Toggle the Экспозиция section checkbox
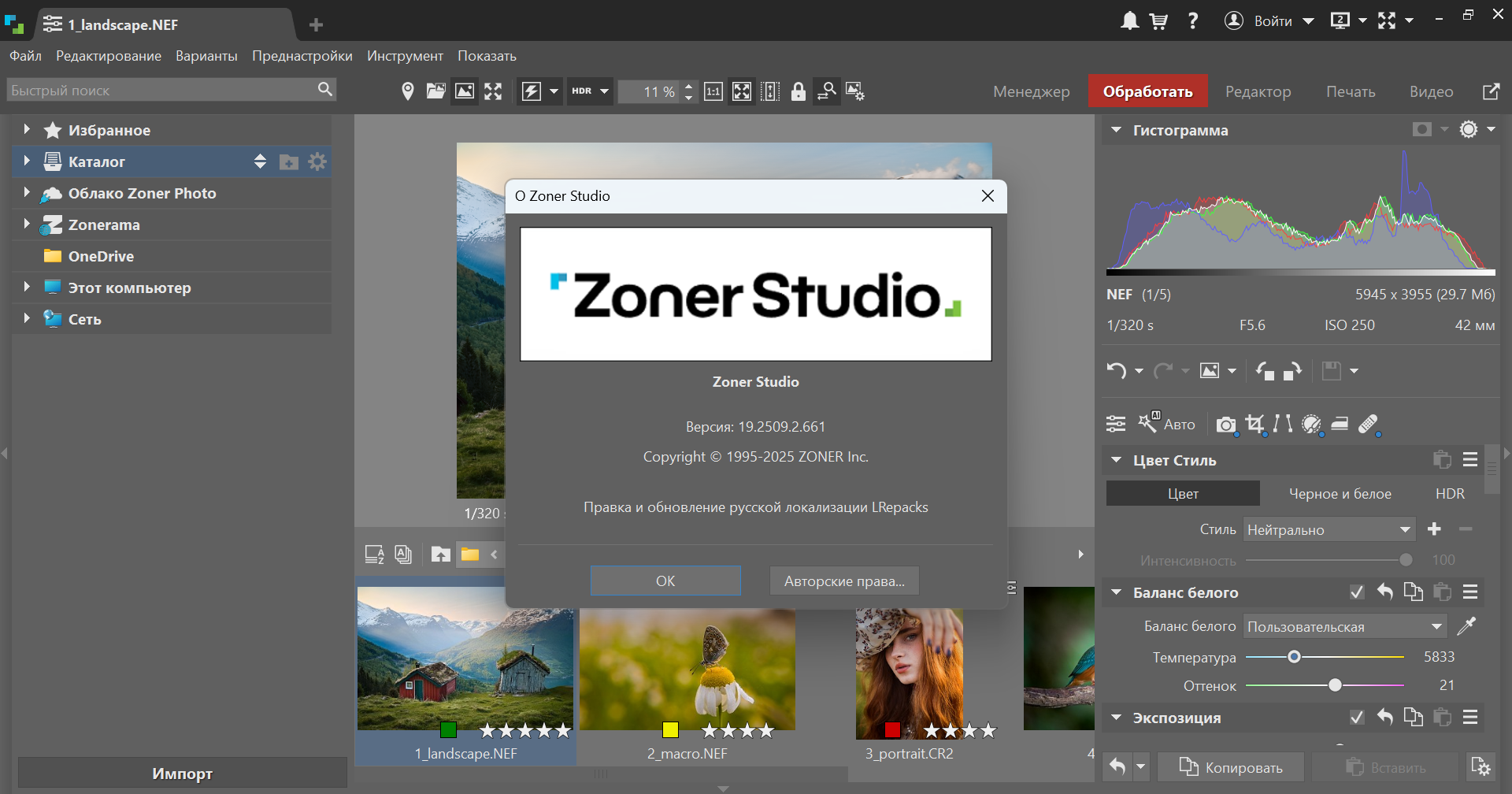 tap(1356, 718)
